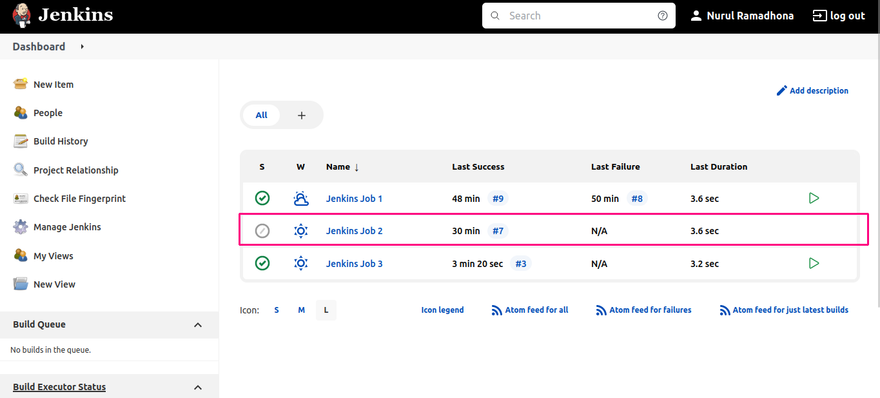Click the Build Executor Status heading link
Viewport: 880px width, 398px height.
tap(59, 387)
